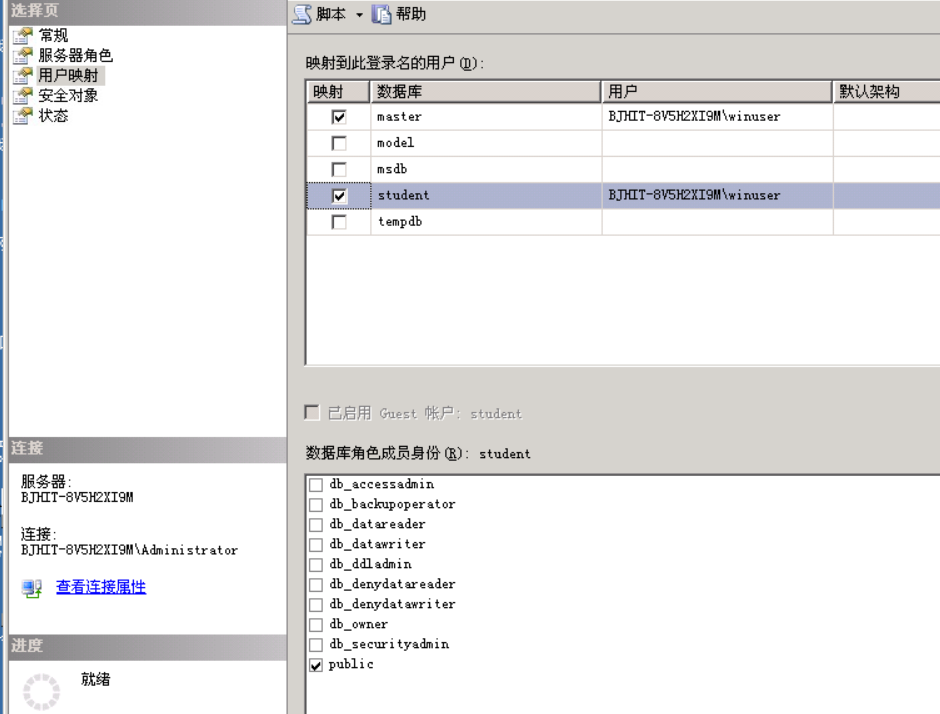Viewport: 940px width, 714px height.
Task: Select the msdb database name cell
Action: pyautogui.click(x=486, y=170)
